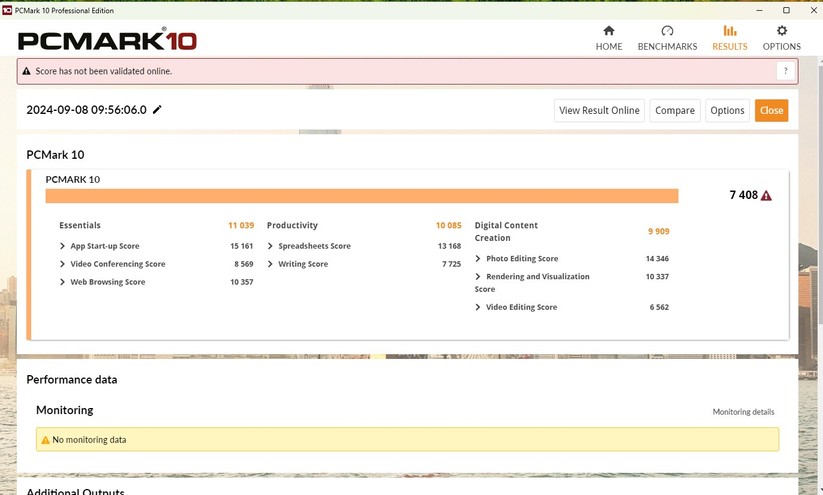Click the alert icon in the validation banner

click(26, 71)
